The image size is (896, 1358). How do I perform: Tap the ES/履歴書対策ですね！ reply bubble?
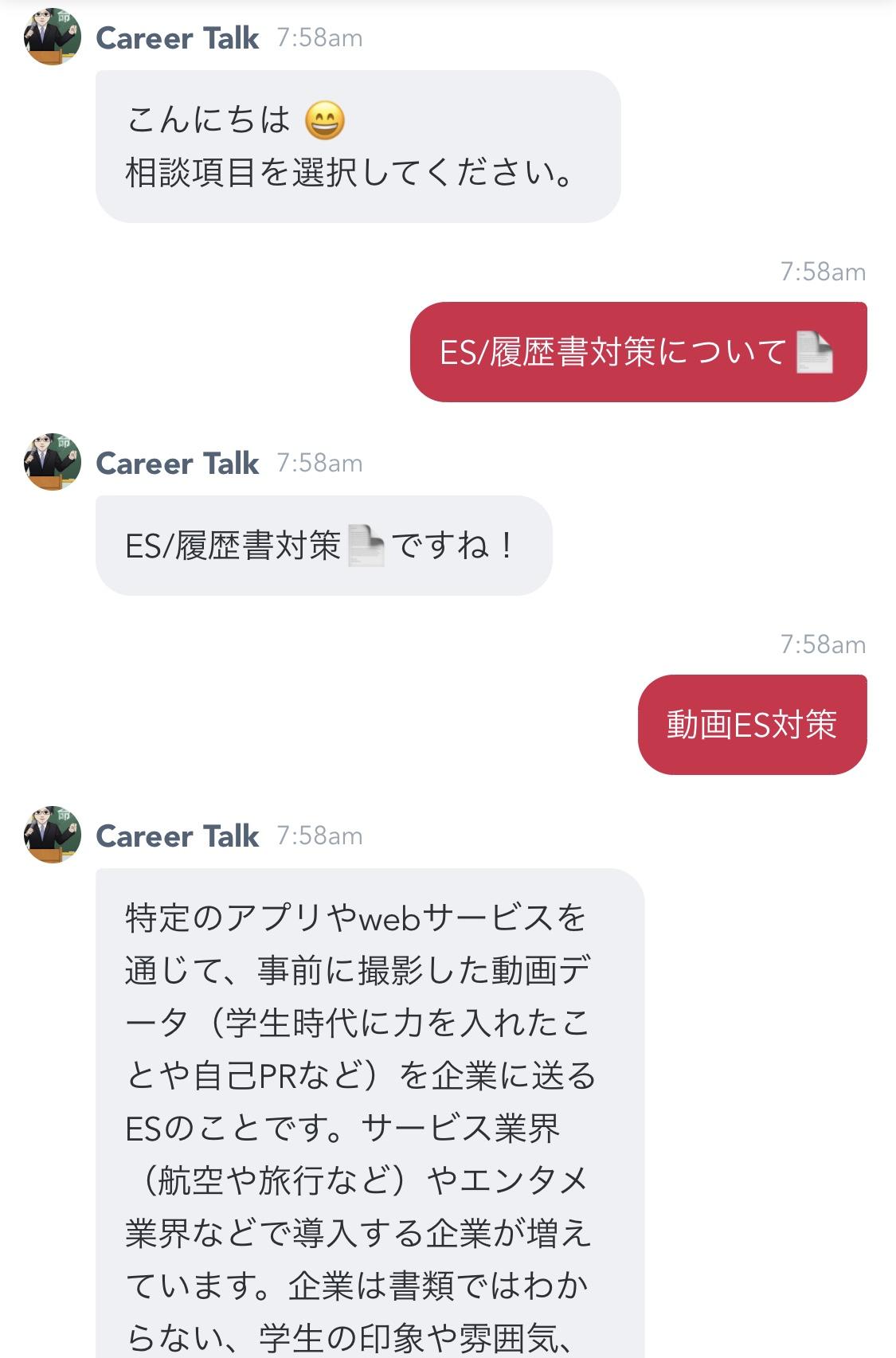pos(323,546)
